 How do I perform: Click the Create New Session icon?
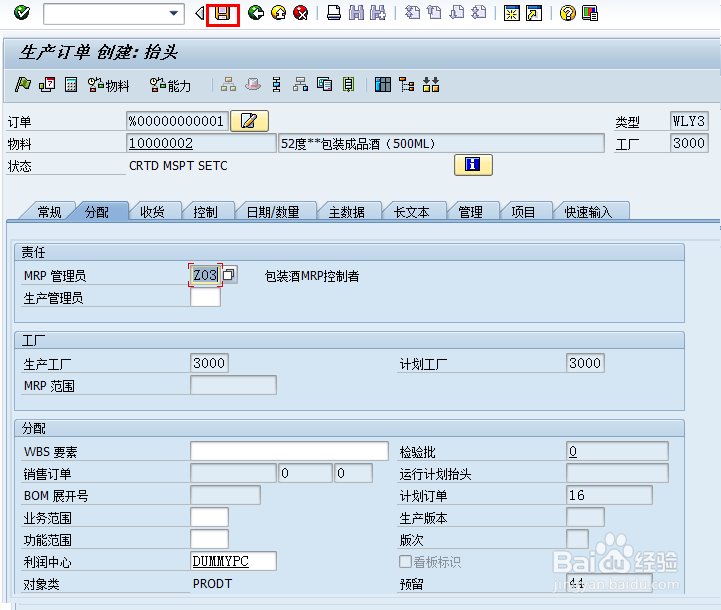pyautogui.click(x=512, y=13)
